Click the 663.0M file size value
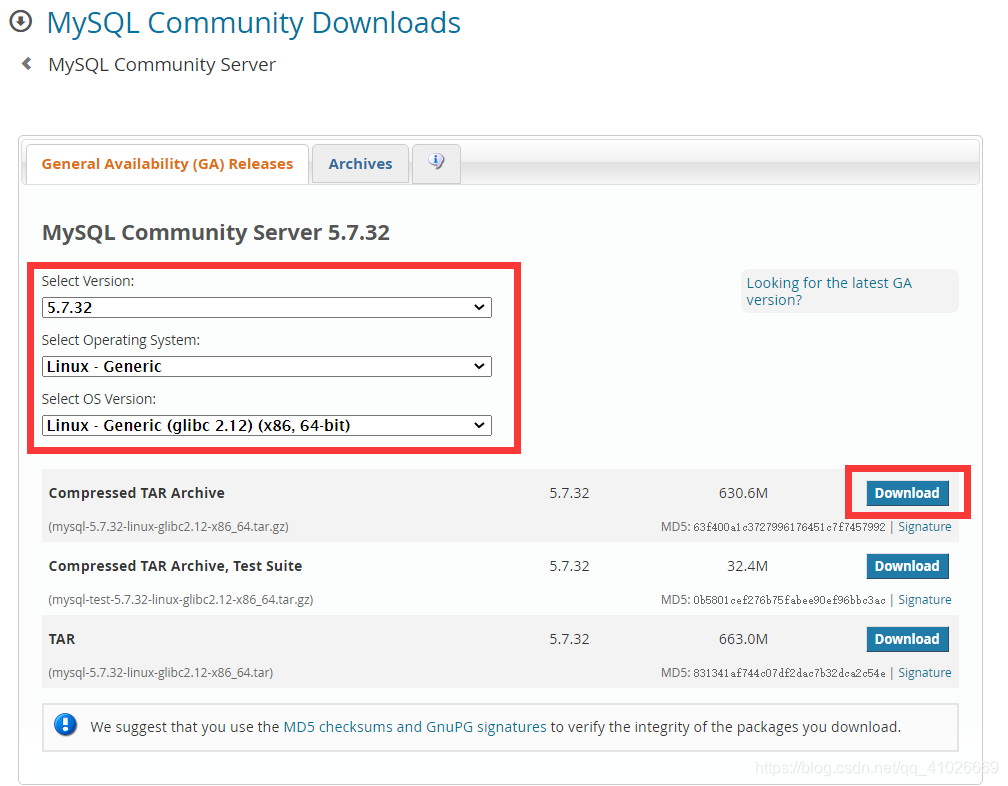 point(743,639)
